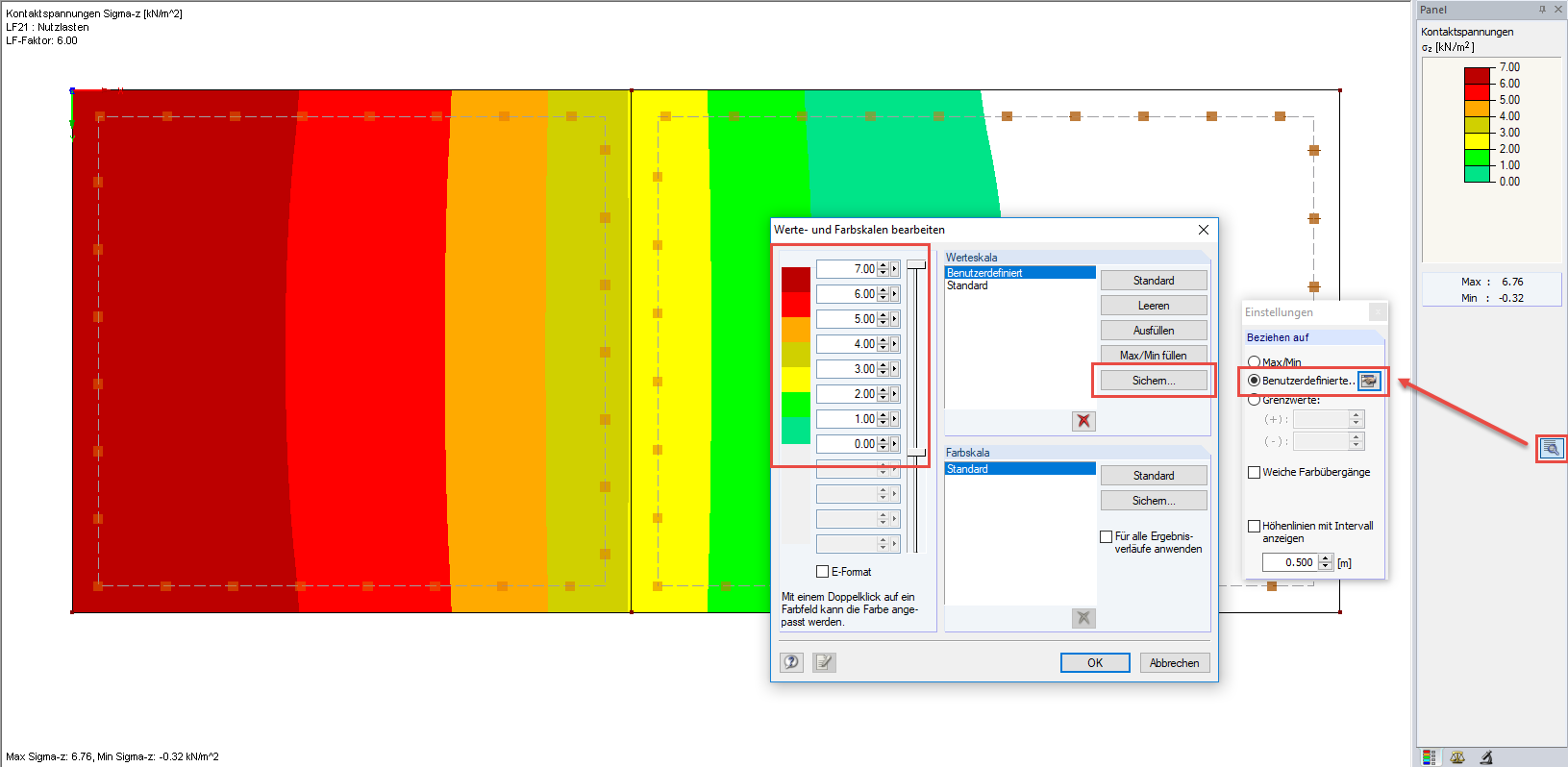Click the Leeren button
This screenshot has height=767, width=1568.
tap(1154, 306)
